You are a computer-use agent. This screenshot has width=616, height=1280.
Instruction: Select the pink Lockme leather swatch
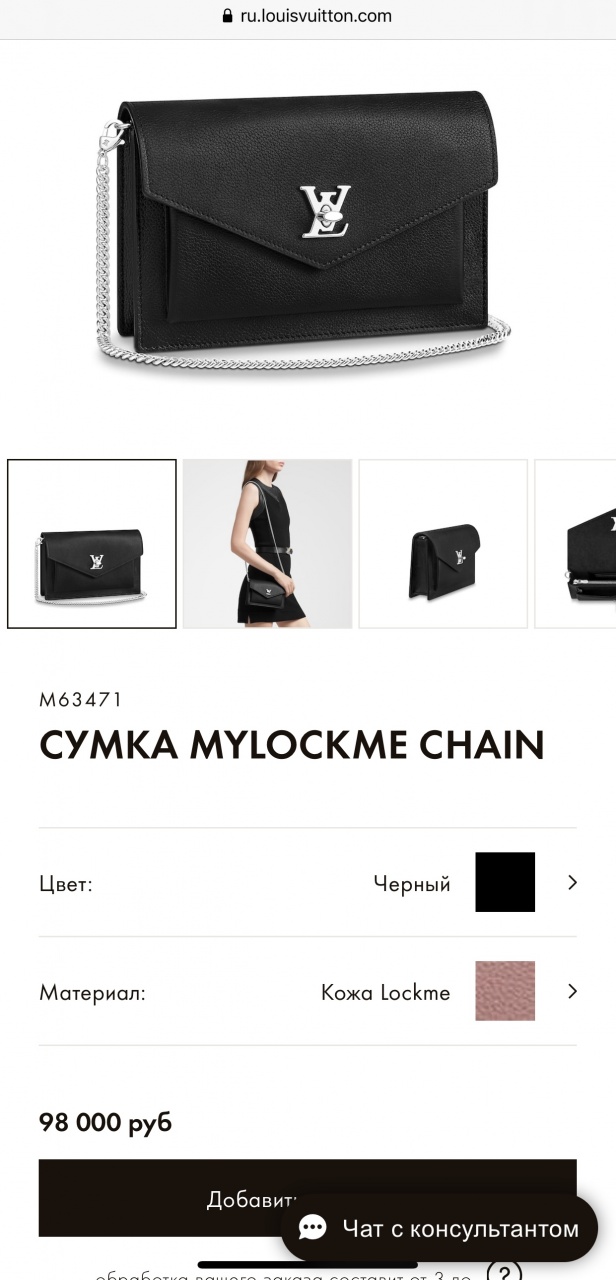click(505, 991)
